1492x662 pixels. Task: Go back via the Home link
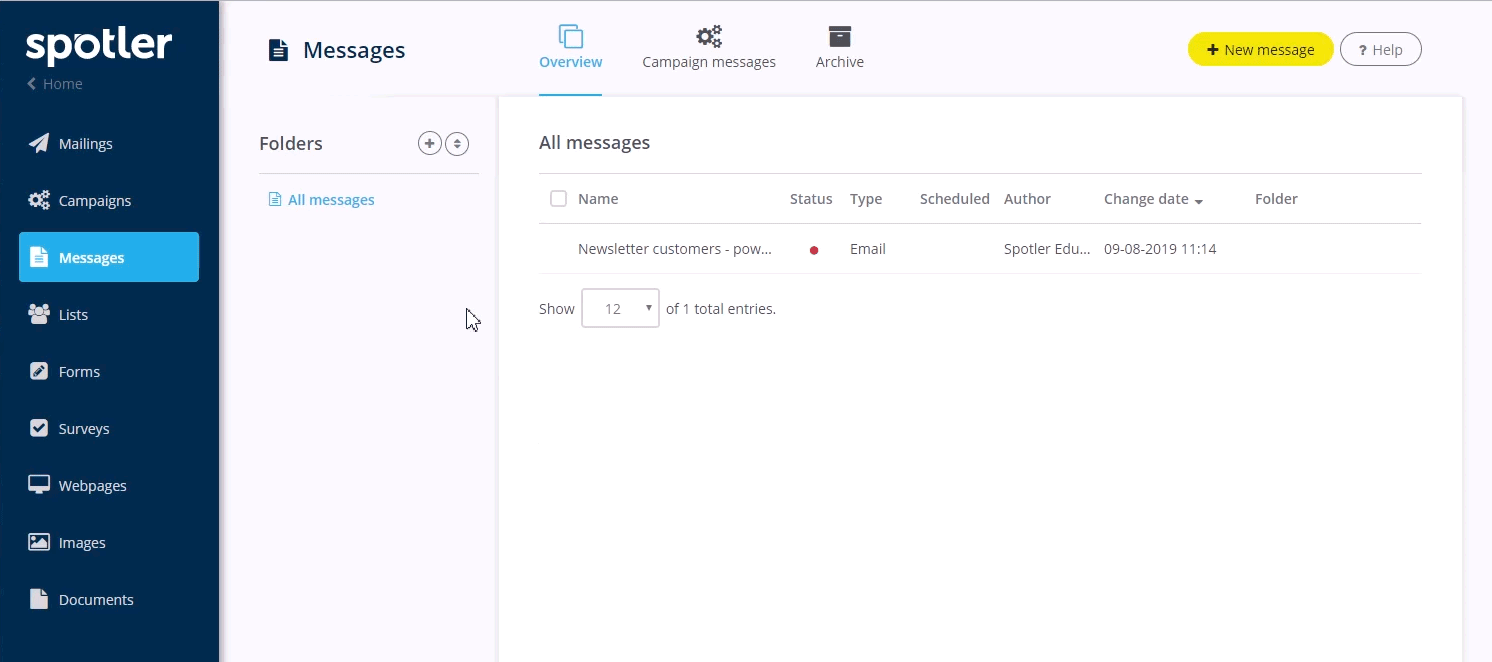tap(55, 84)
